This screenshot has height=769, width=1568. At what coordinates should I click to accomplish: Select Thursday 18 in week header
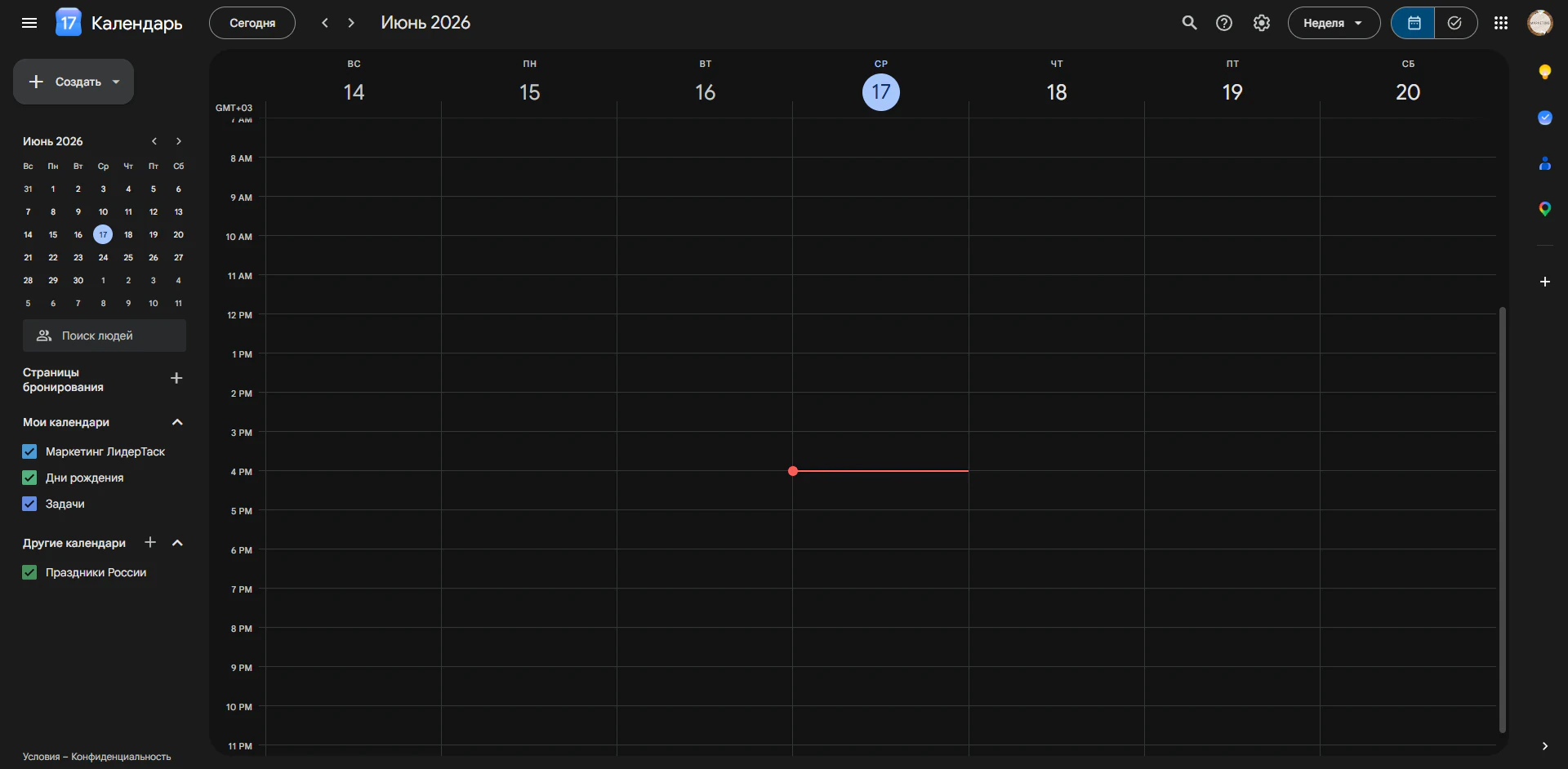[1057, 92]
